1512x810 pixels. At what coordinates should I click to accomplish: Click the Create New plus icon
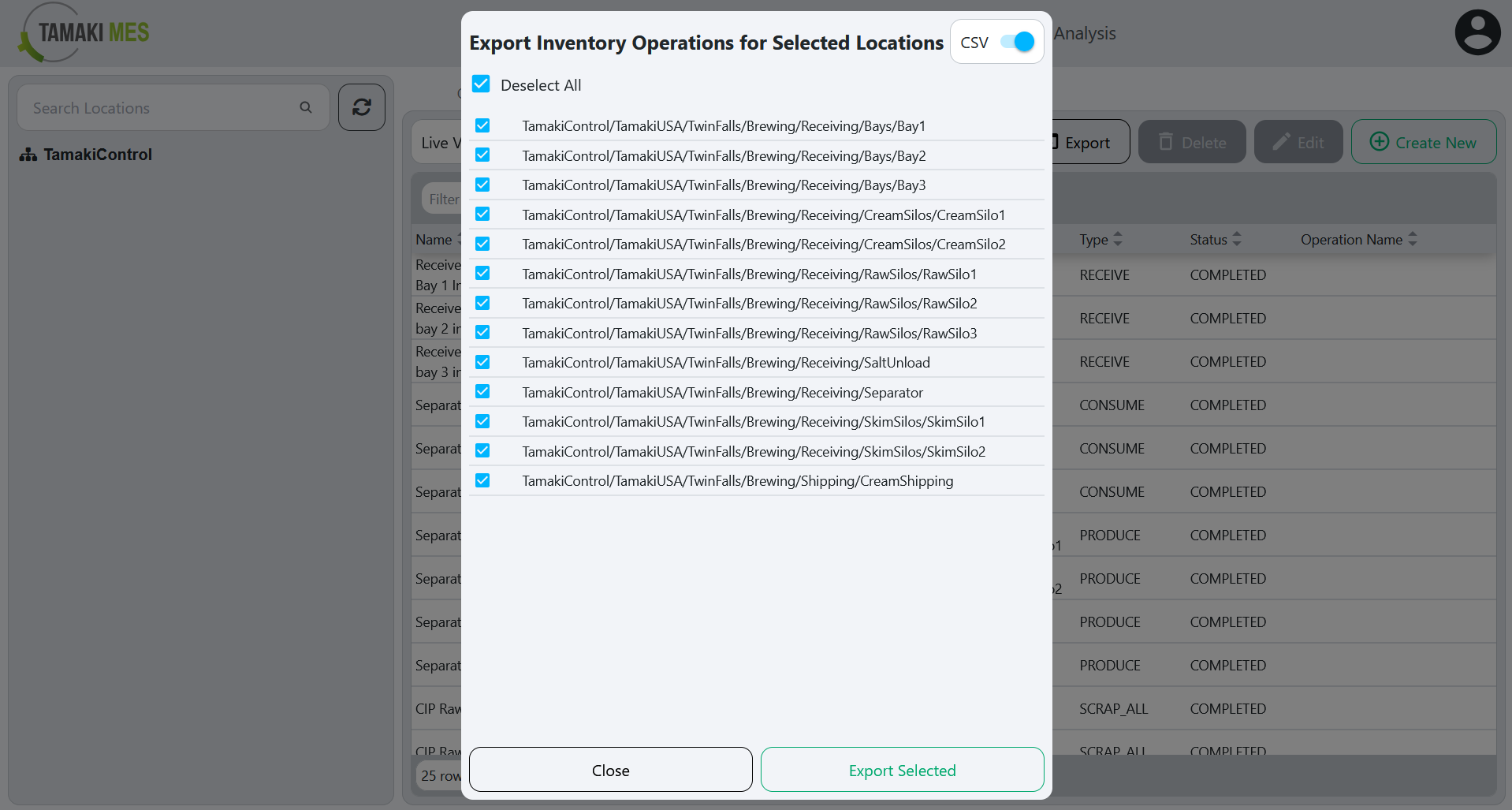tap(1379, 142)
